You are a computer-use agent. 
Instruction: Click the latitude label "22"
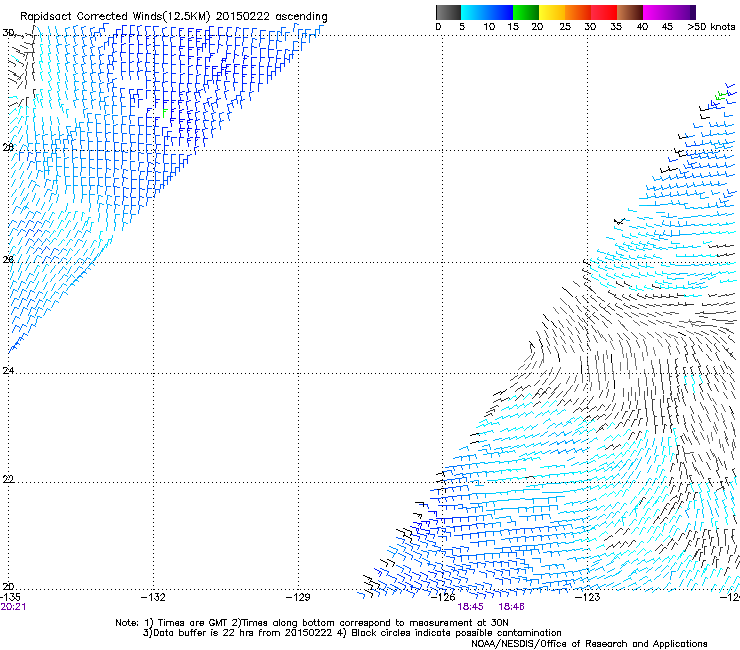tap(8, 479)
